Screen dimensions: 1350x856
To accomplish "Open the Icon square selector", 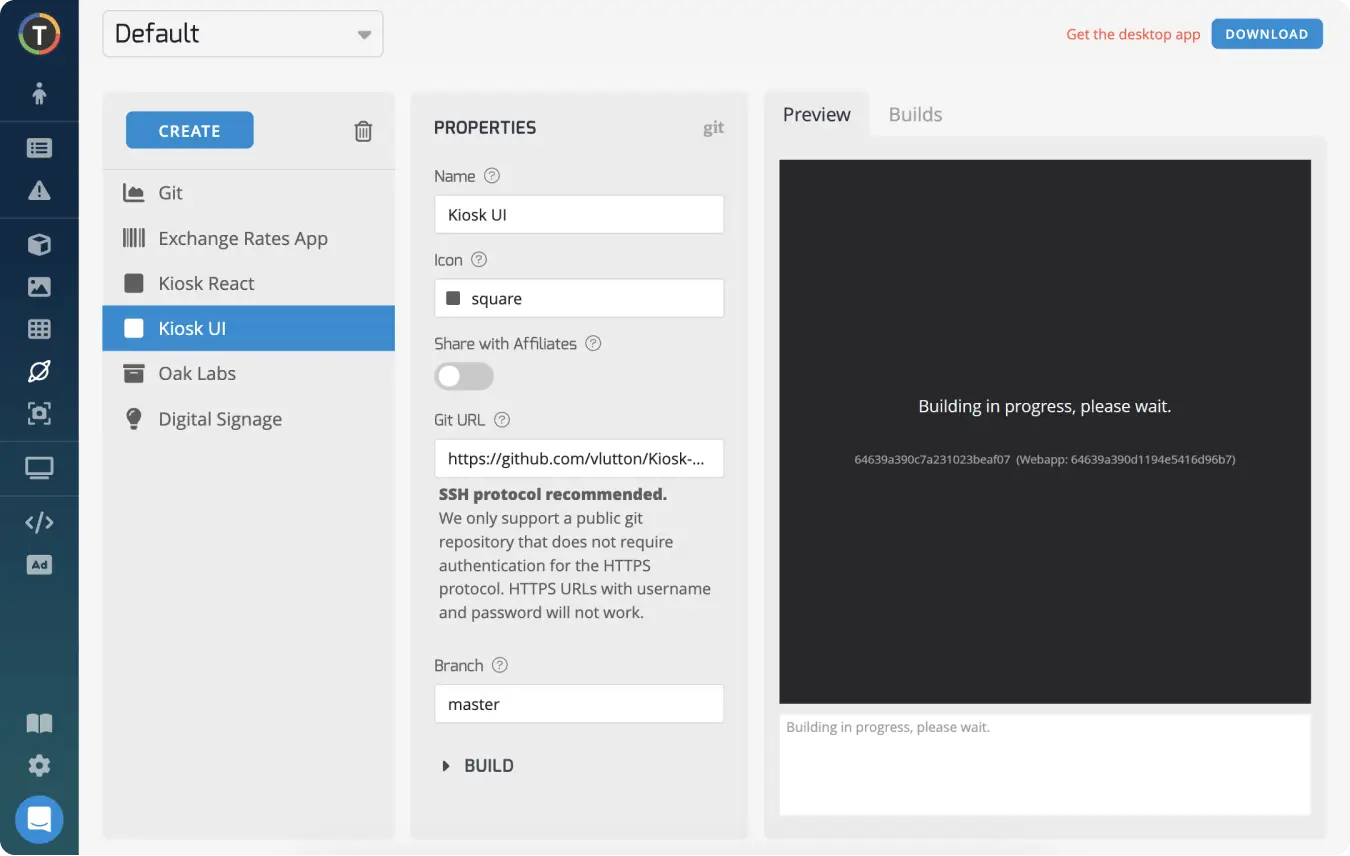I will point(578,298).
